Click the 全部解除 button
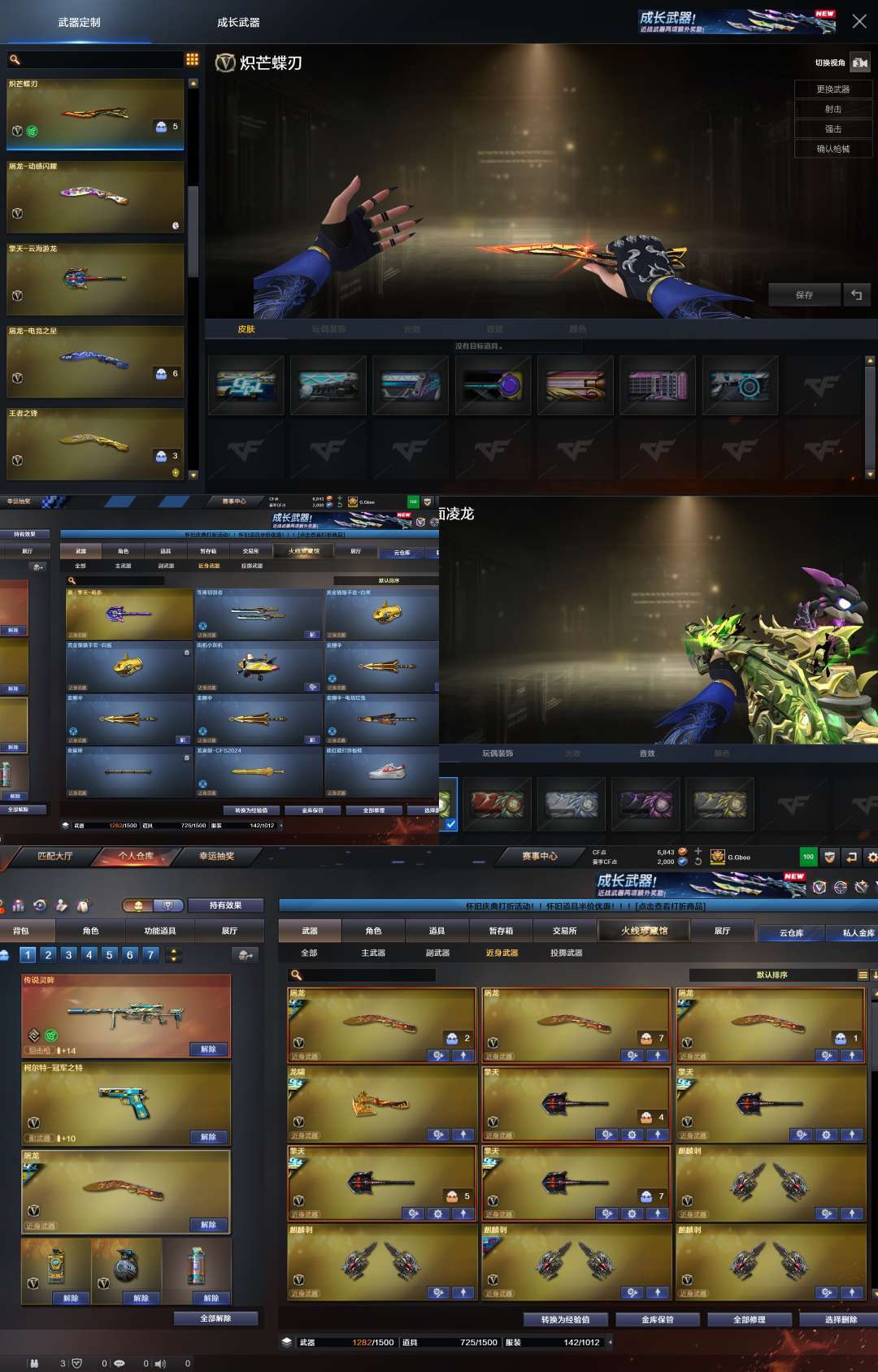 [215, 1318]
